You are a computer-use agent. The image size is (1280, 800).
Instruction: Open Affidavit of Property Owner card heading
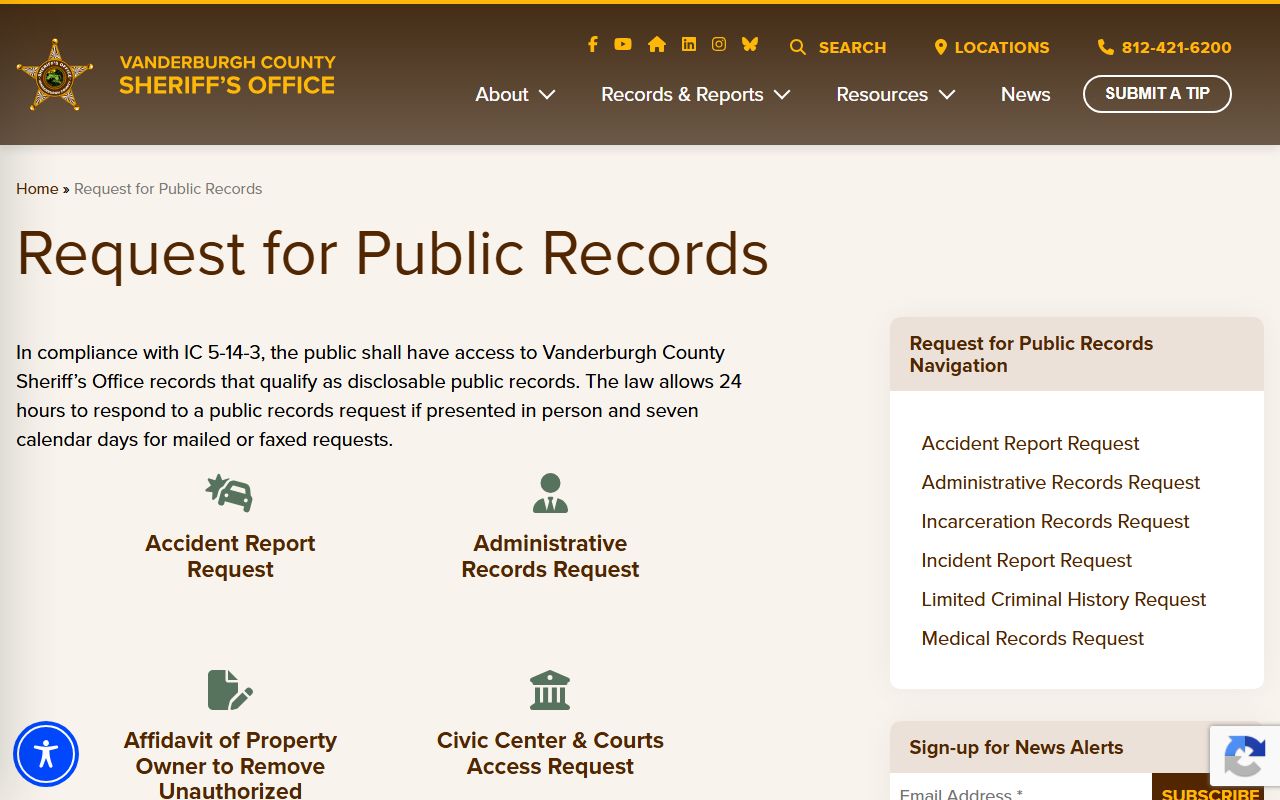[x=230, y=764]
